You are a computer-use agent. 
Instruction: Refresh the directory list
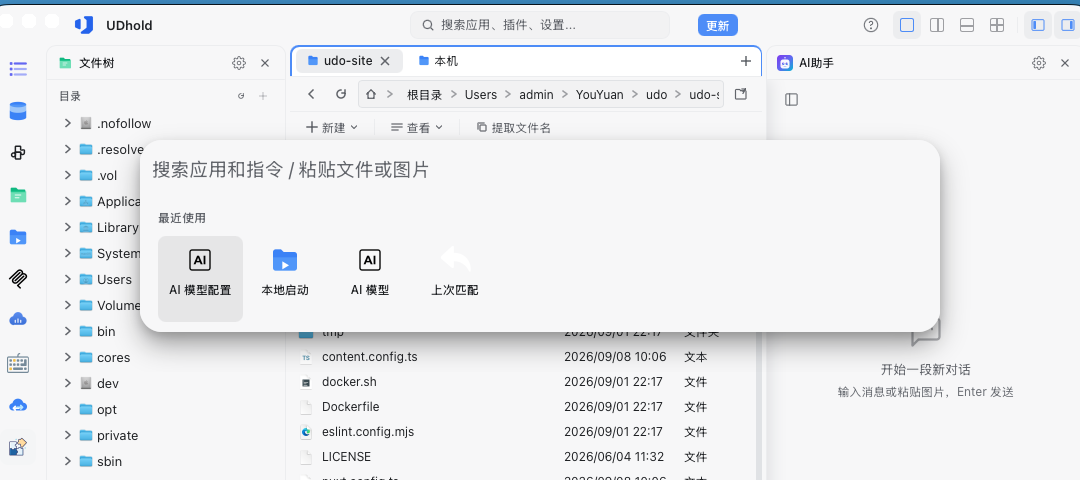pos(241,96)
